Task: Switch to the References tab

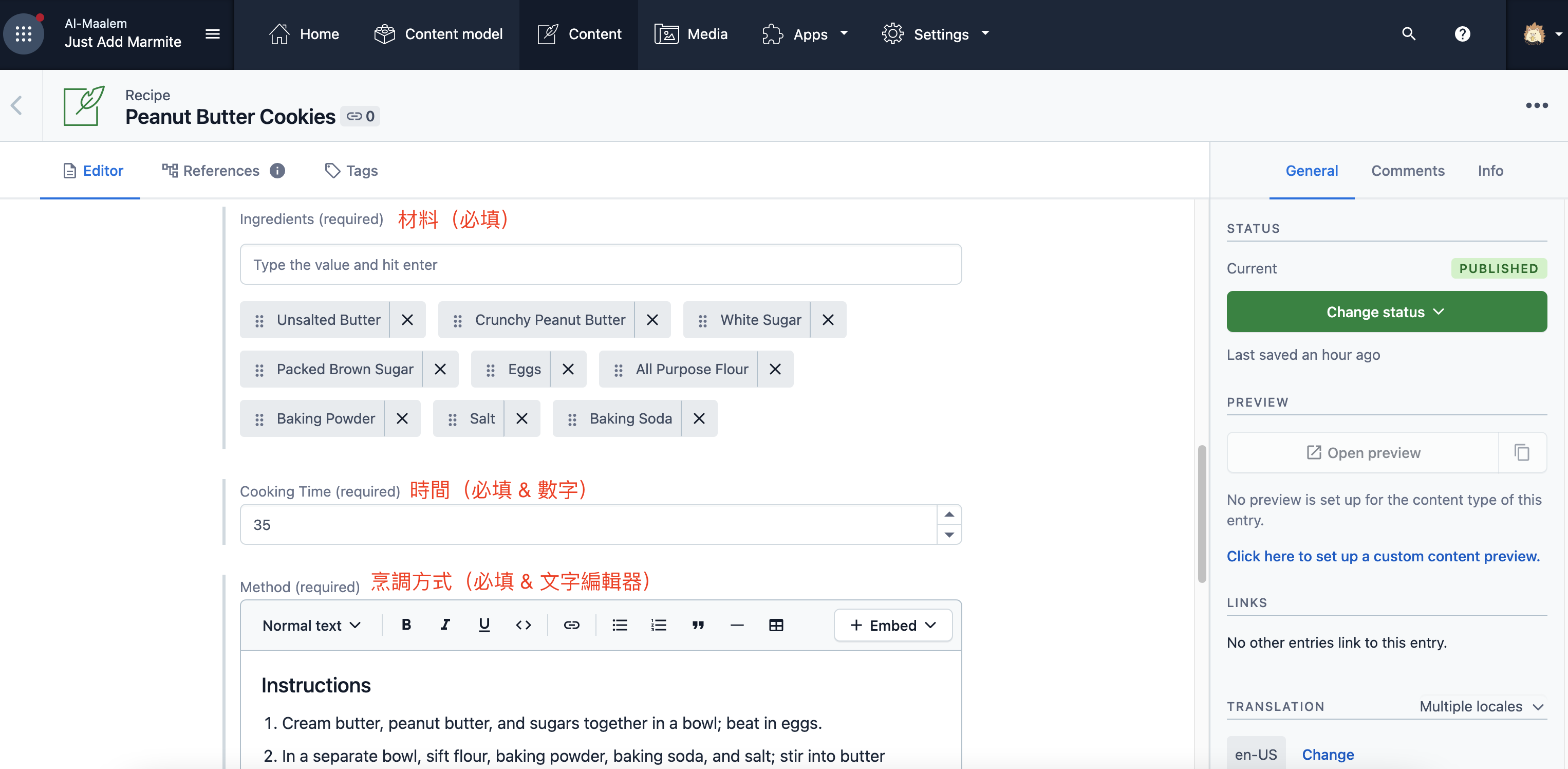Action: 211,171
